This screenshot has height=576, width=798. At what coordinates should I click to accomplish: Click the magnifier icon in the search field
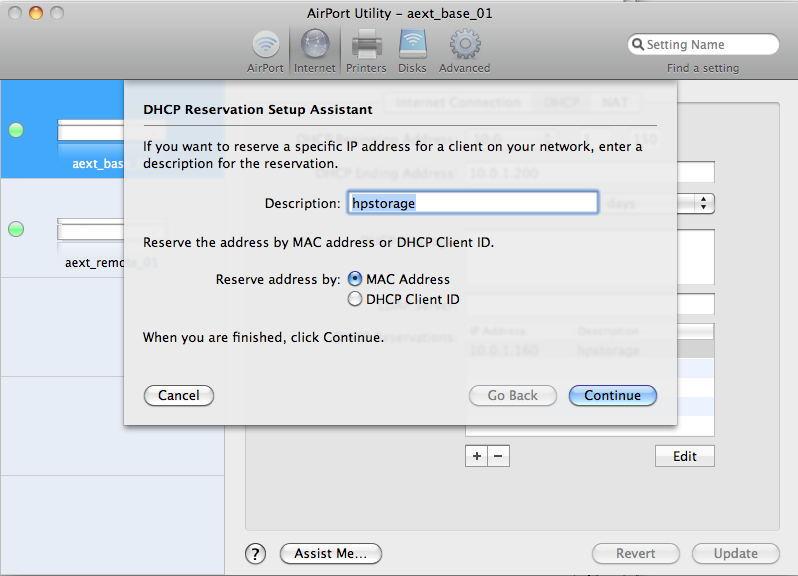(638, 45)
